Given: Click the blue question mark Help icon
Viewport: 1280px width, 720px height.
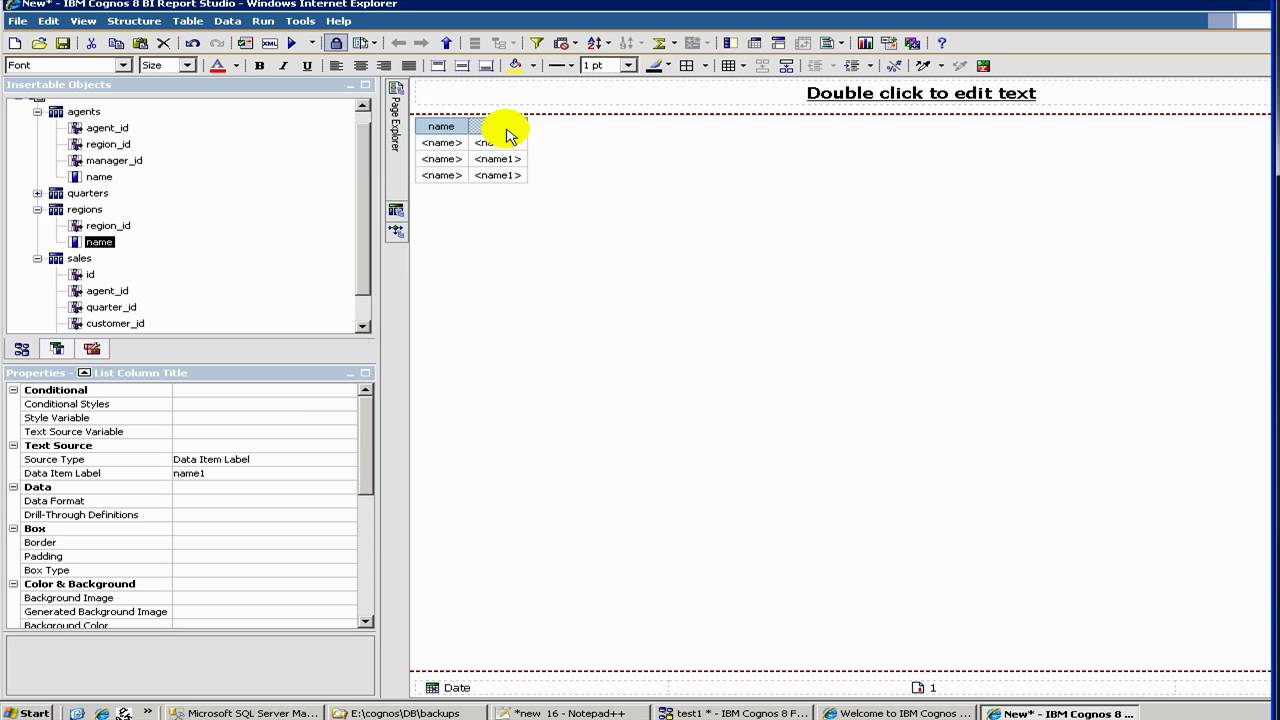Looking at the screenshot, I should point(942,43).
